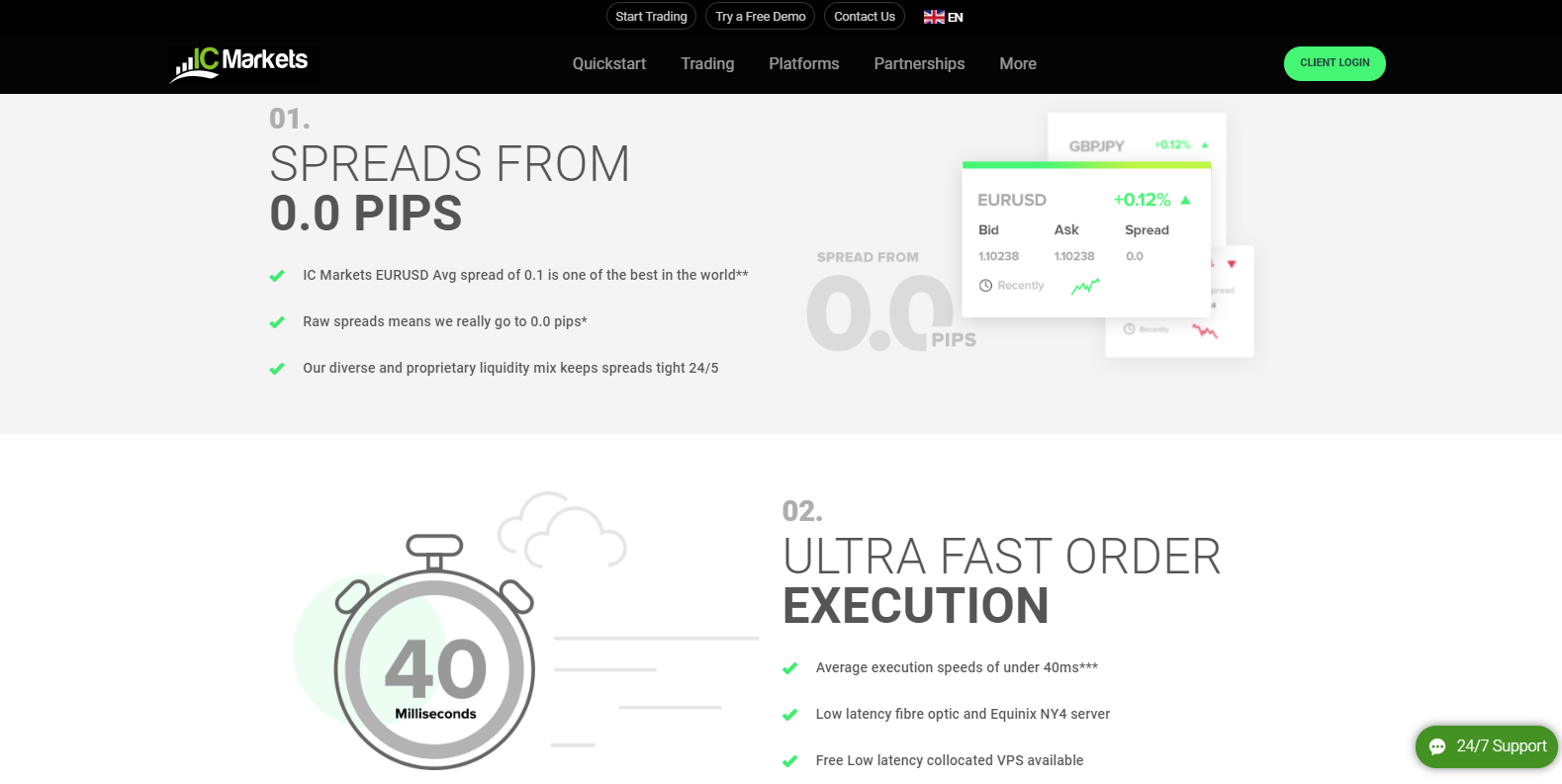1562x784 pixels.
Task: Open the Quickstart menu
Action: [608, 63]
